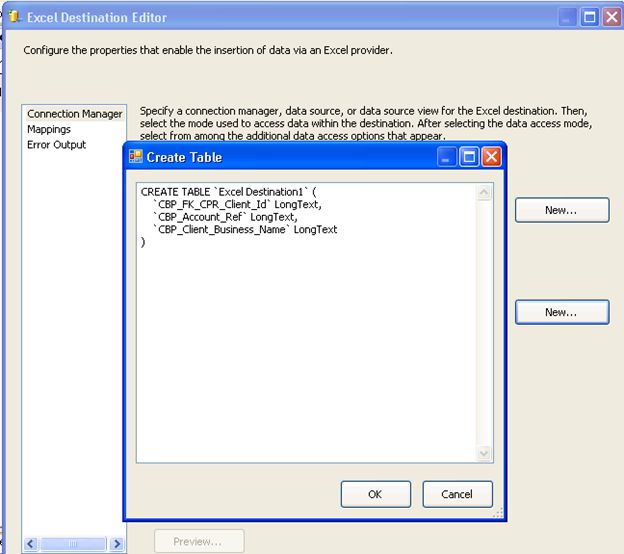Click the disabled Preview... button
624x554 pixels.
tap(199, 541)
